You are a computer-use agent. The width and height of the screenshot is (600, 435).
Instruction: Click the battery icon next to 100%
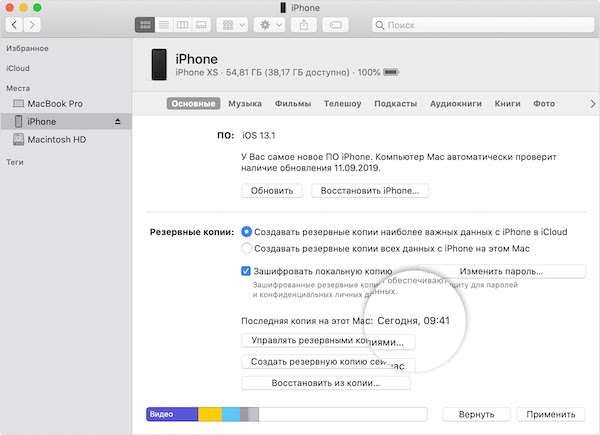pyautogui.click(x=391, y=72)
